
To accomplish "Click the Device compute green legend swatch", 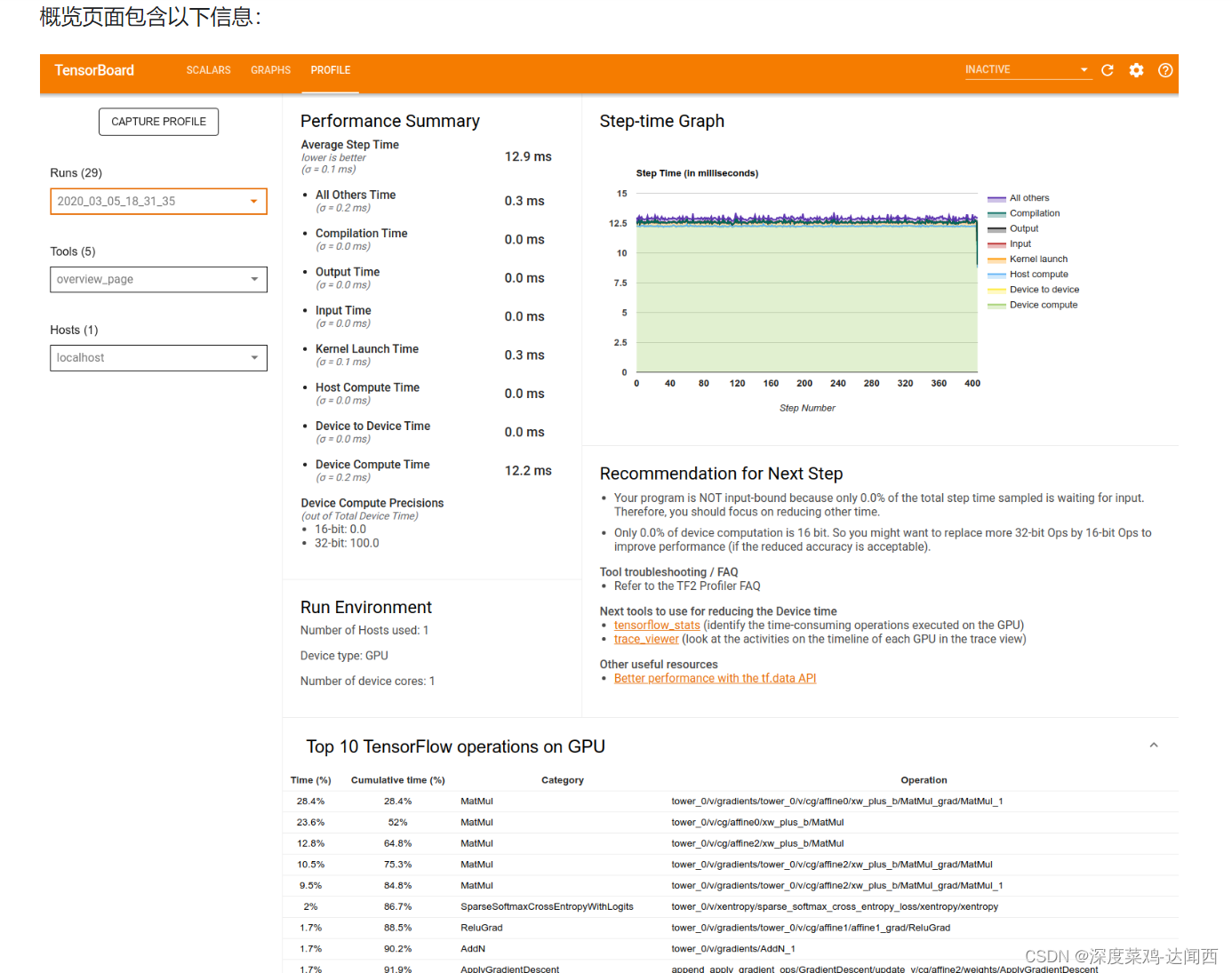I will pos(996,305).
